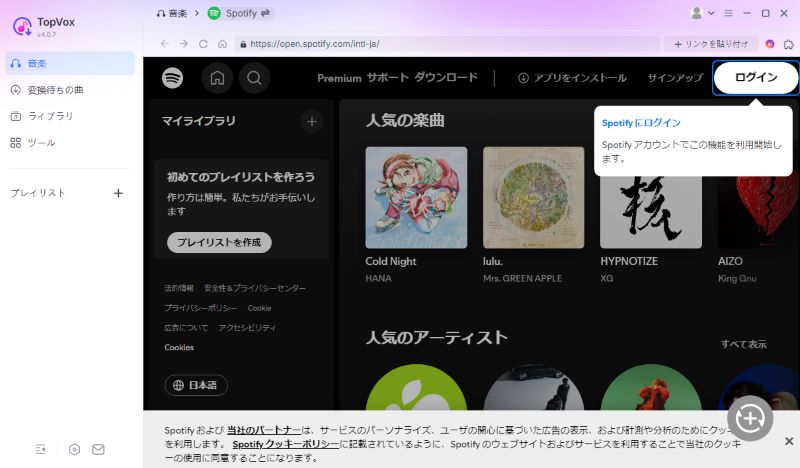Open the green apple artist thumbnail
Viewport: 800px width, 468px height.
click(416, 387)
